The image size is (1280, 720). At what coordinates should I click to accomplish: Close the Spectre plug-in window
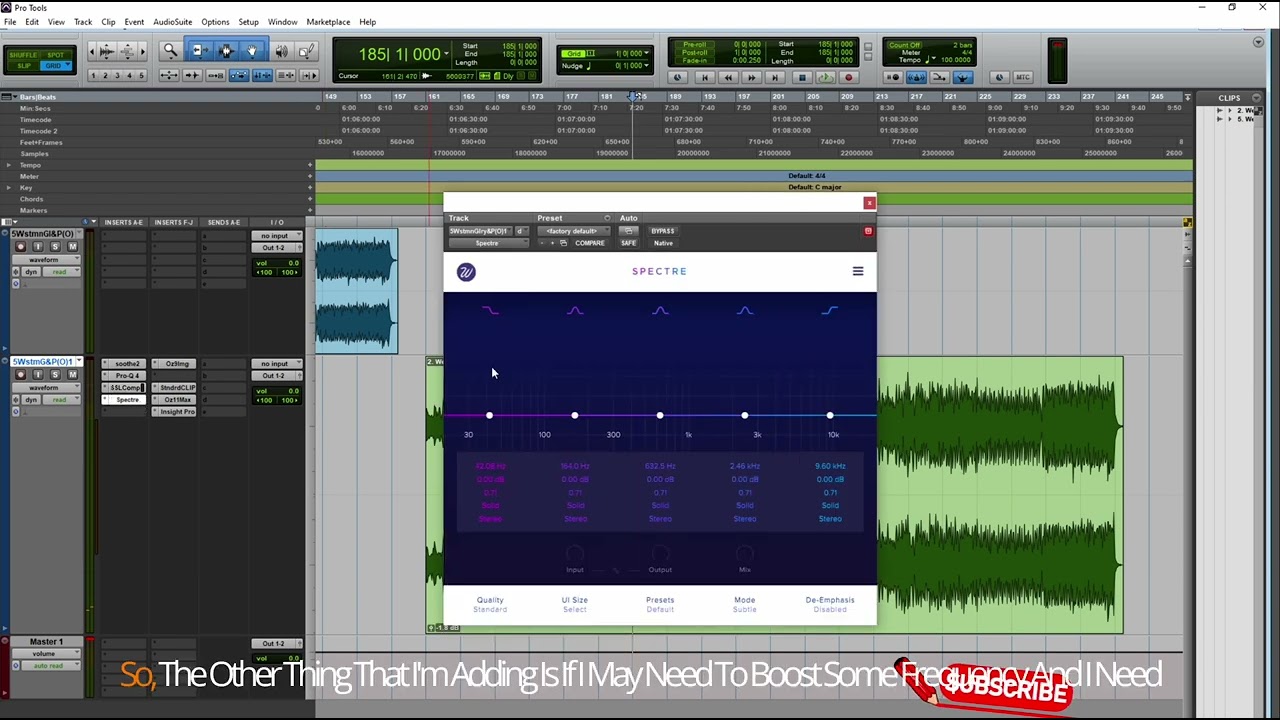coord(869,203)
